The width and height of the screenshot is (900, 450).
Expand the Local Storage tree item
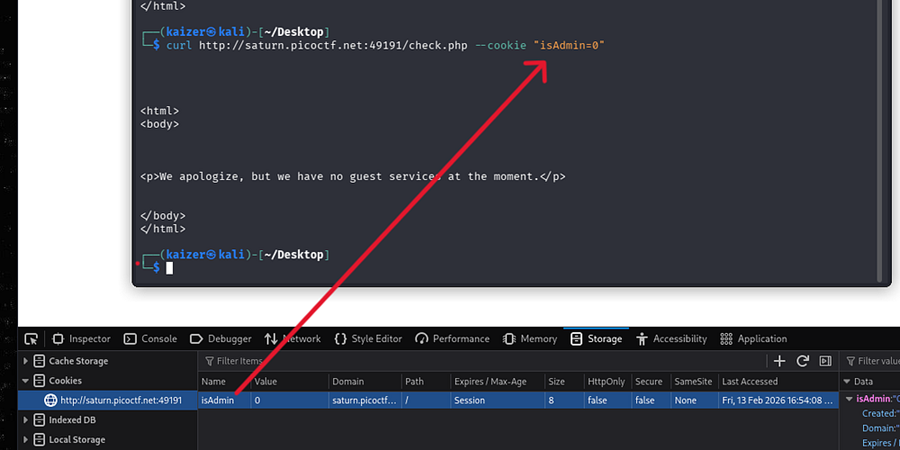pyautogui.click(x=26, y=440)
